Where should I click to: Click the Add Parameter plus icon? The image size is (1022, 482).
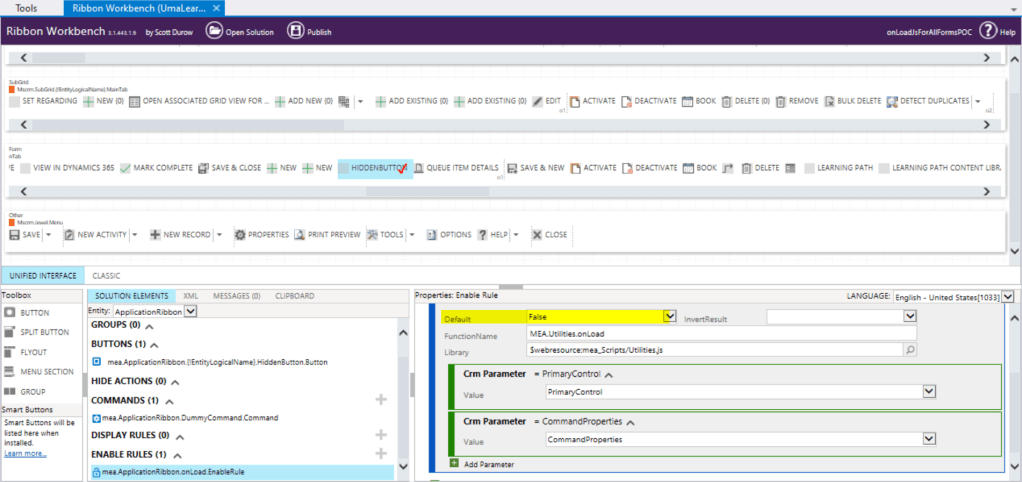pos(455,464)
